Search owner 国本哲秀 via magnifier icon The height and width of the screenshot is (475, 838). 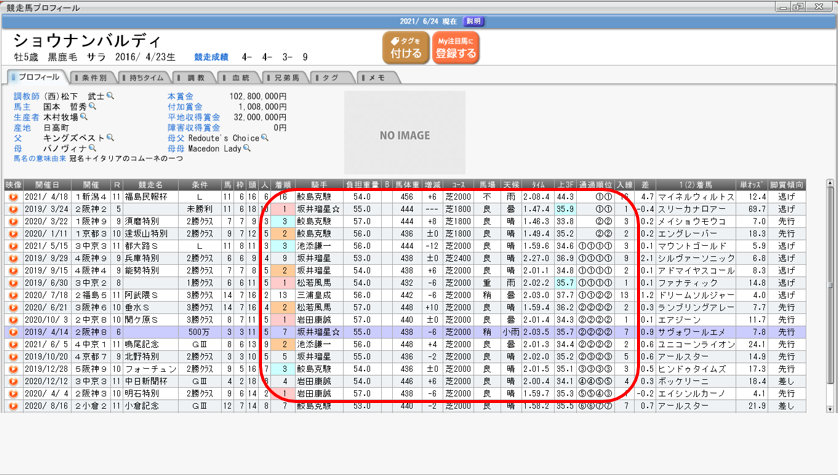point(93,106)
